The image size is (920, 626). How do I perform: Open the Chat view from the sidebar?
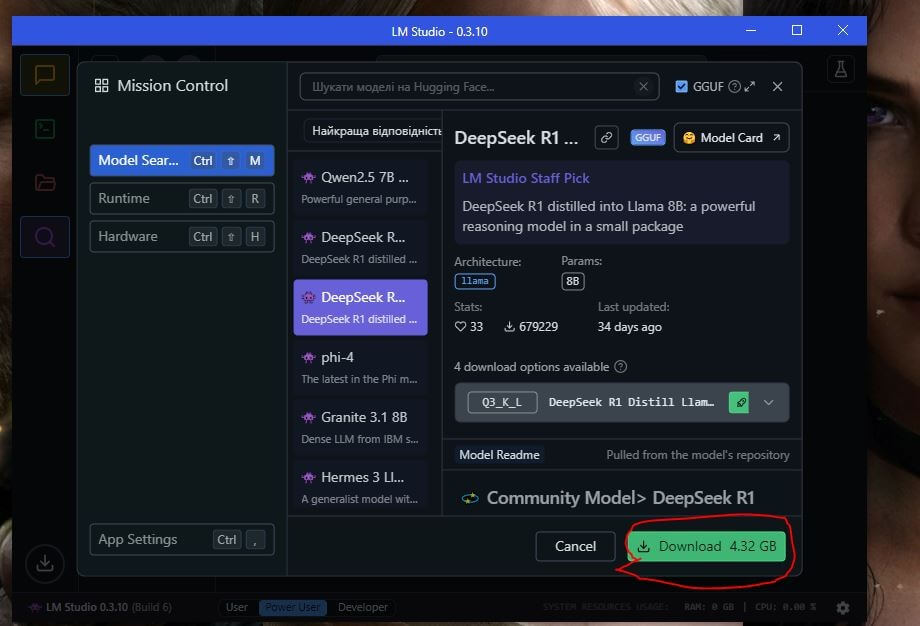click(x=45, y=75)
